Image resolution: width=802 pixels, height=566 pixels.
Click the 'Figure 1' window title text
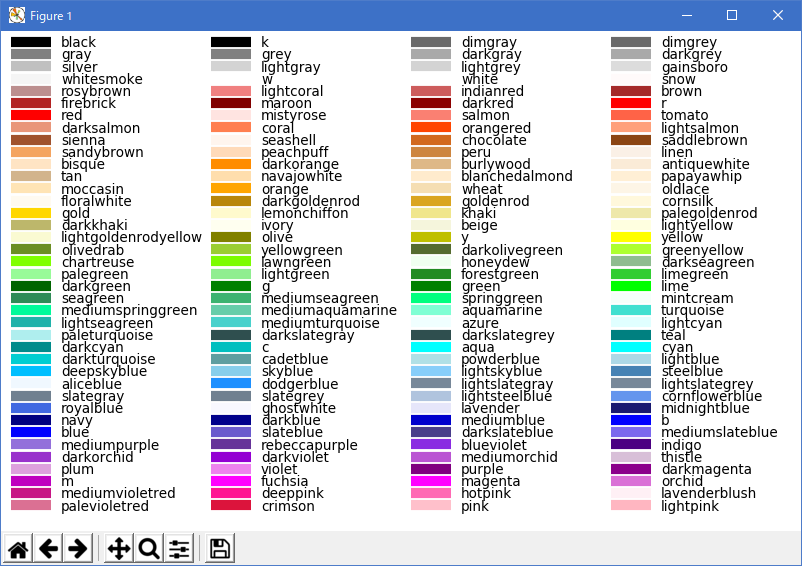point(51,16)
